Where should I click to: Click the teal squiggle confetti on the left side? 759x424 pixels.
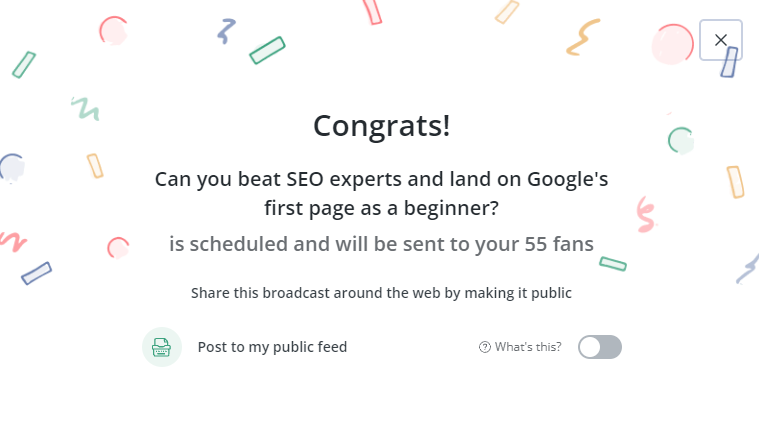[x=85, y=107]
